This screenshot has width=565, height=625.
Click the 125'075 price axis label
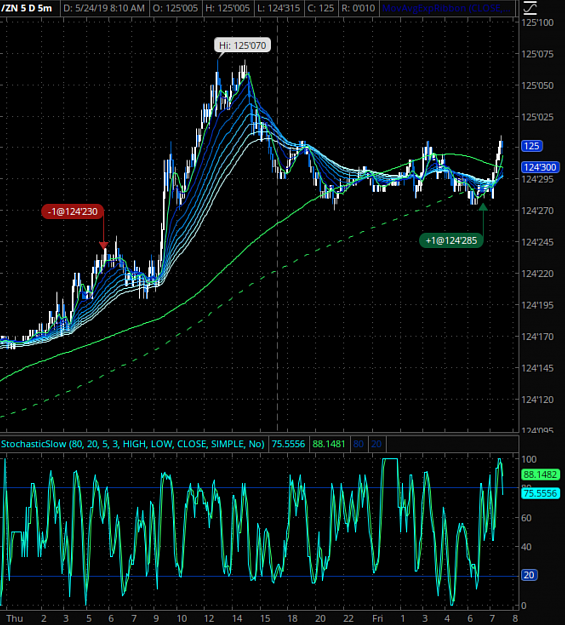click(x=538, y=54)
